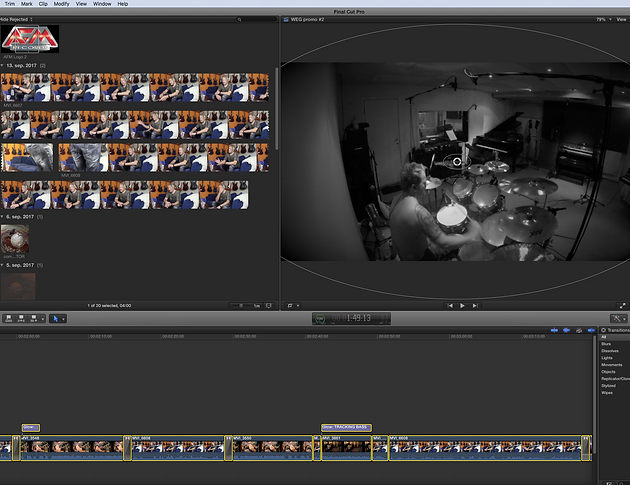Open the tools dropdown beside arrow tool

(x=63, y=319)
